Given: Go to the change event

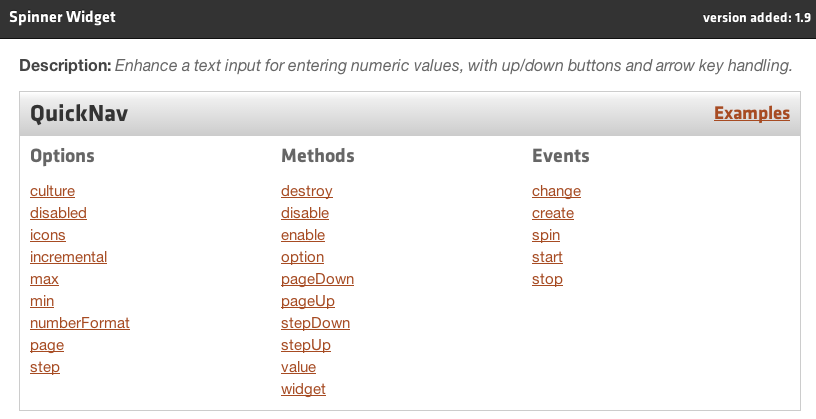Looking at the screenshot, I should [556, 191].
